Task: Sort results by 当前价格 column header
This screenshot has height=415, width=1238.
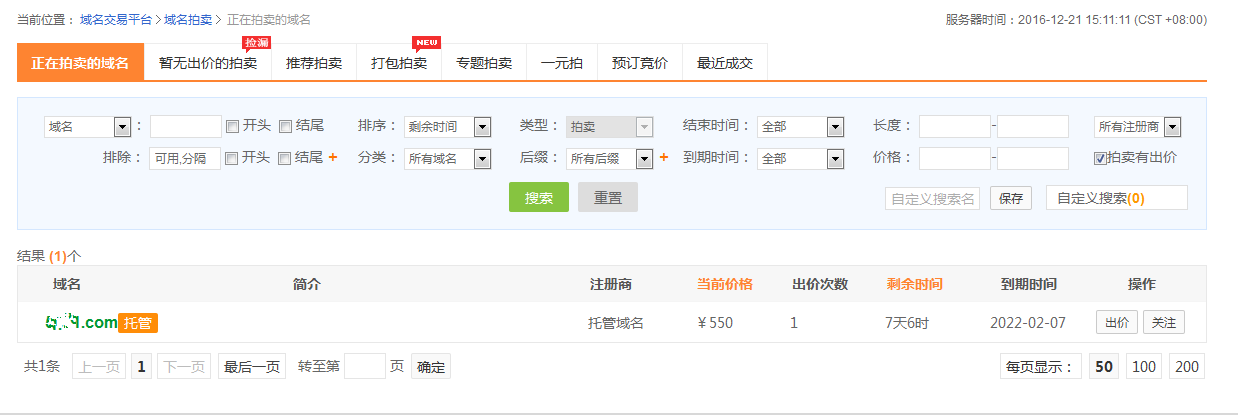Action: click(724, 284)
